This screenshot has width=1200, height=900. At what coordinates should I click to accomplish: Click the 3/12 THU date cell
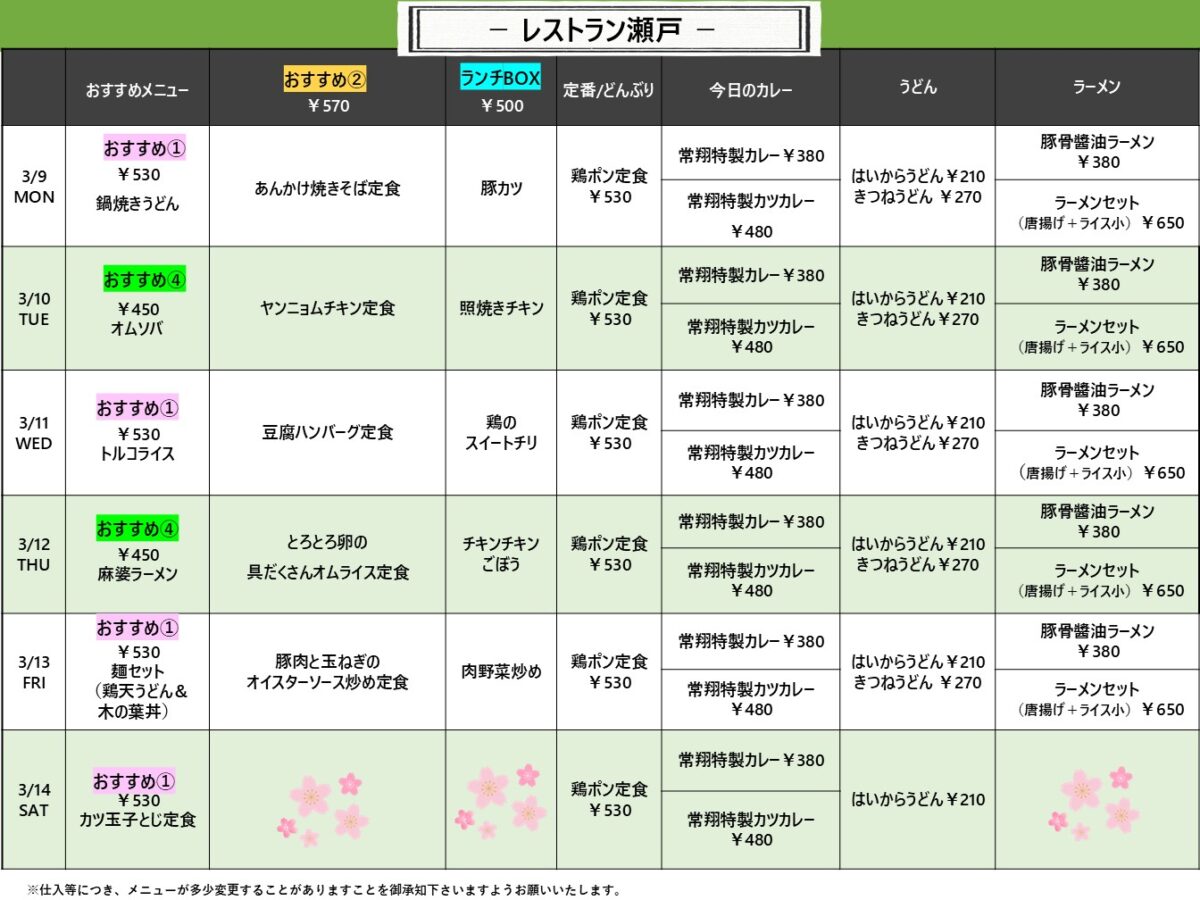pyautogui.click(x=33, y=554)
